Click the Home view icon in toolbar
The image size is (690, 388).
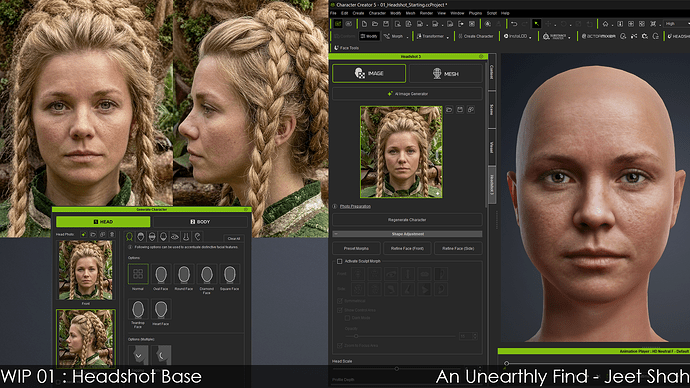pos(606,24)
